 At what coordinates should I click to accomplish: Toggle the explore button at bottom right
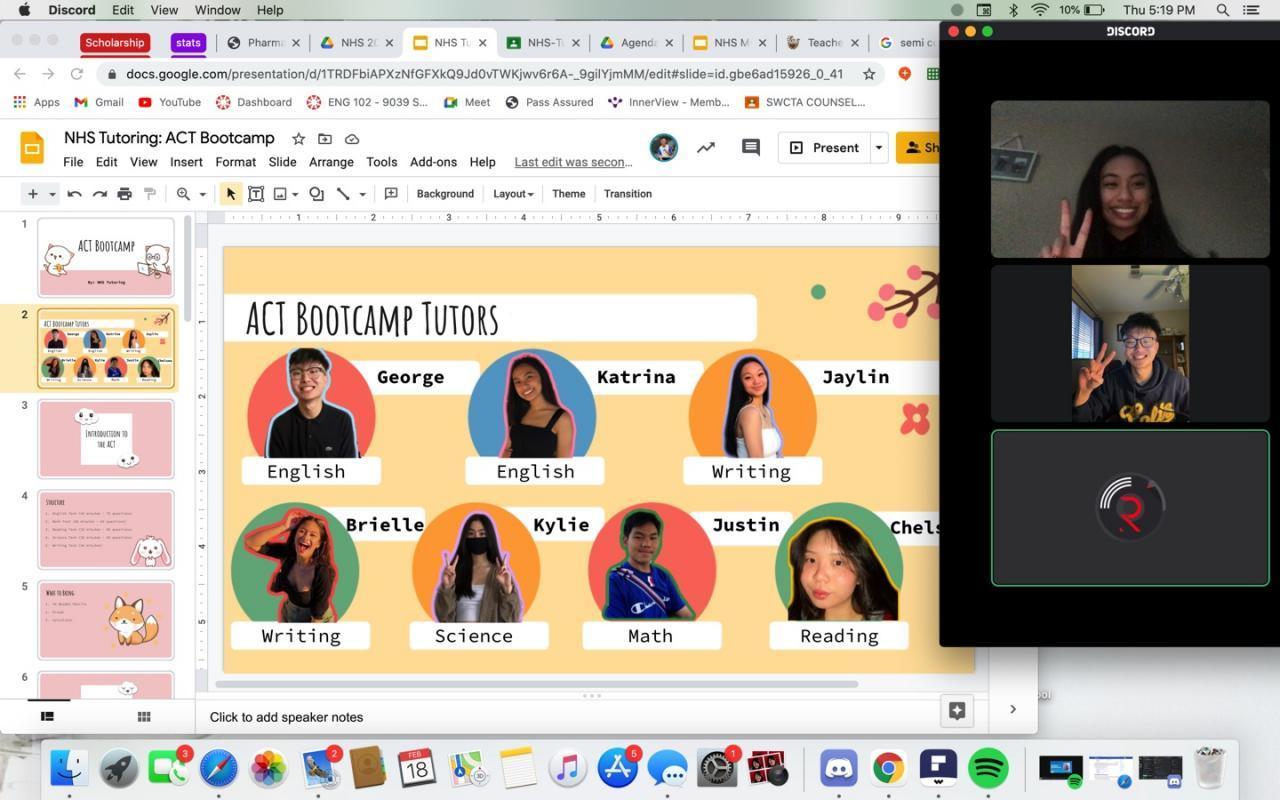(956, 710)
